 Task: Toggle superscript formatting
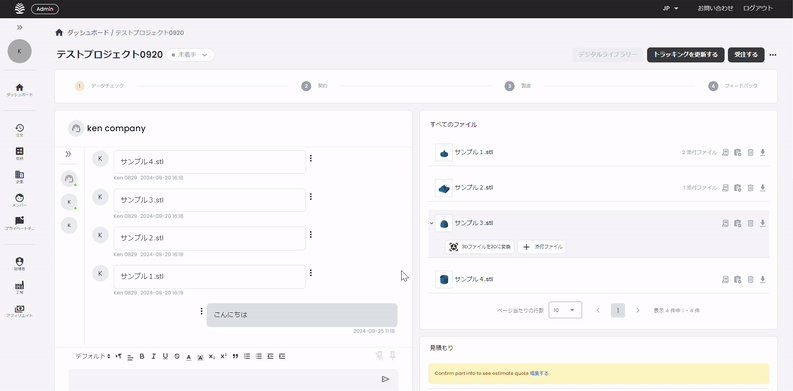pyautogui.click(x=224, y=357)
